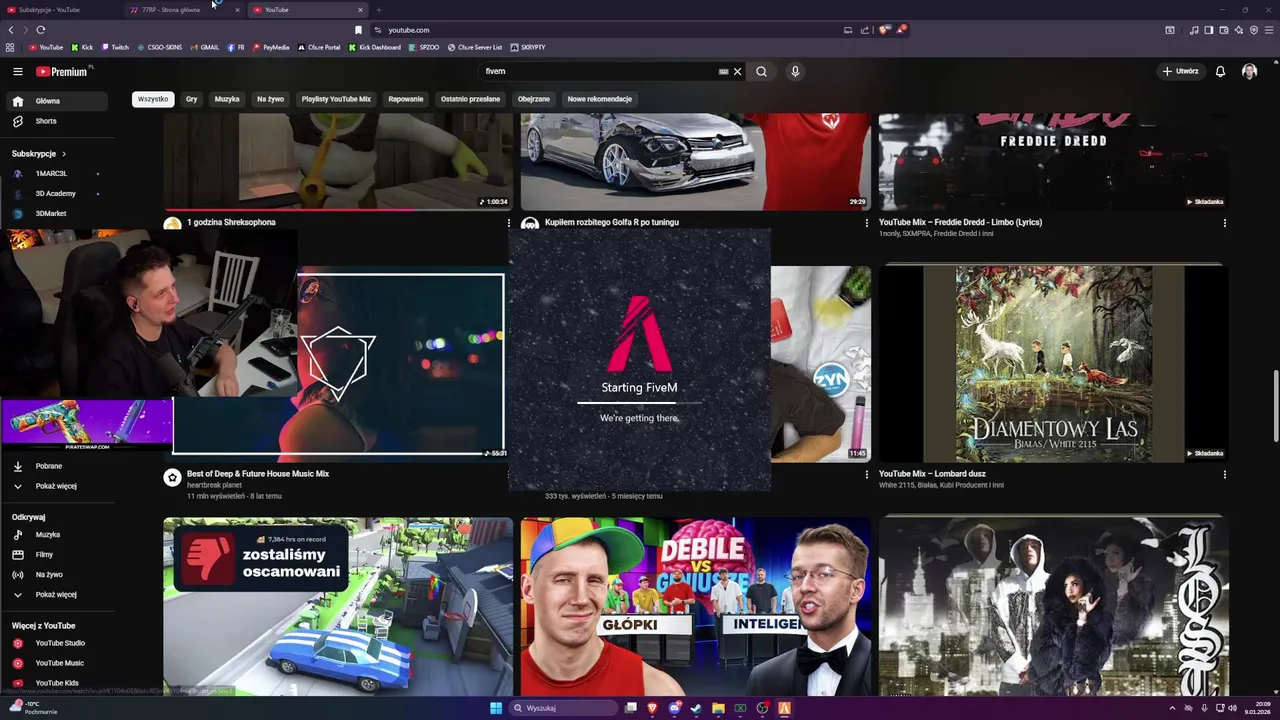Image resolution: width=1280 pixels, height=720 pixels.
Task: Reload the page
Action: [40, 30]
